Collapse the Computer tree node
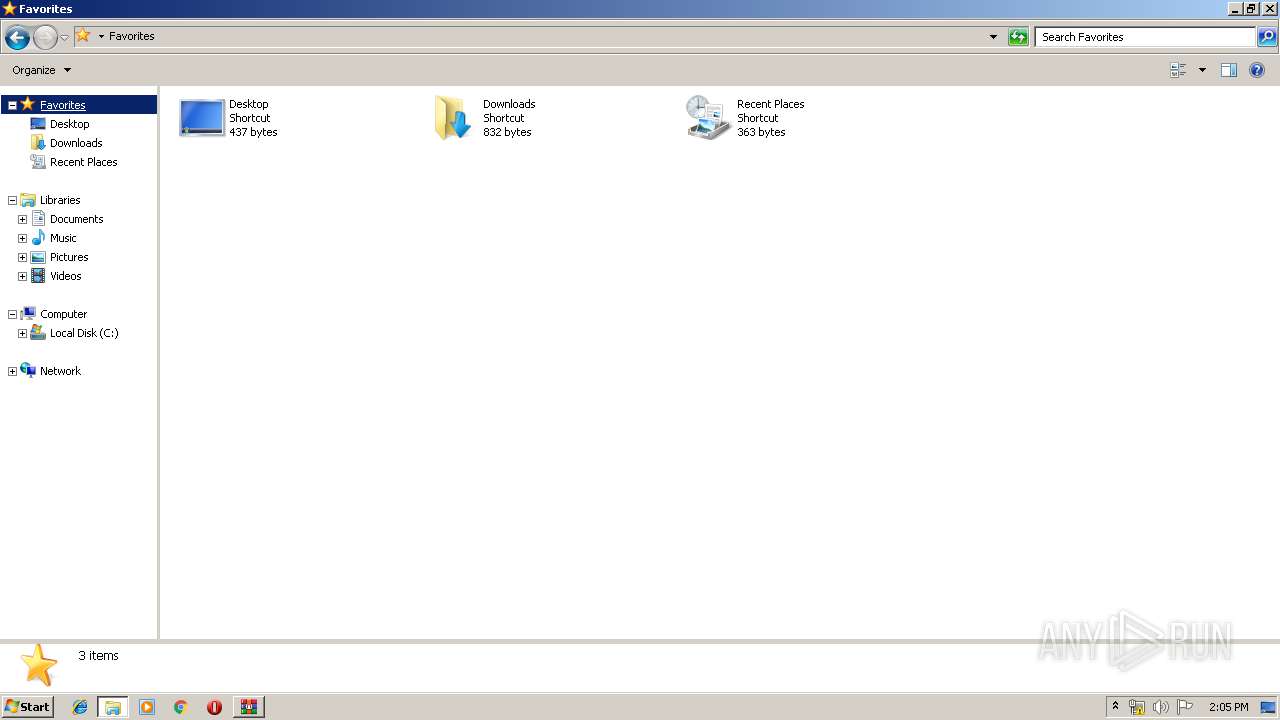 pos(12,314)
